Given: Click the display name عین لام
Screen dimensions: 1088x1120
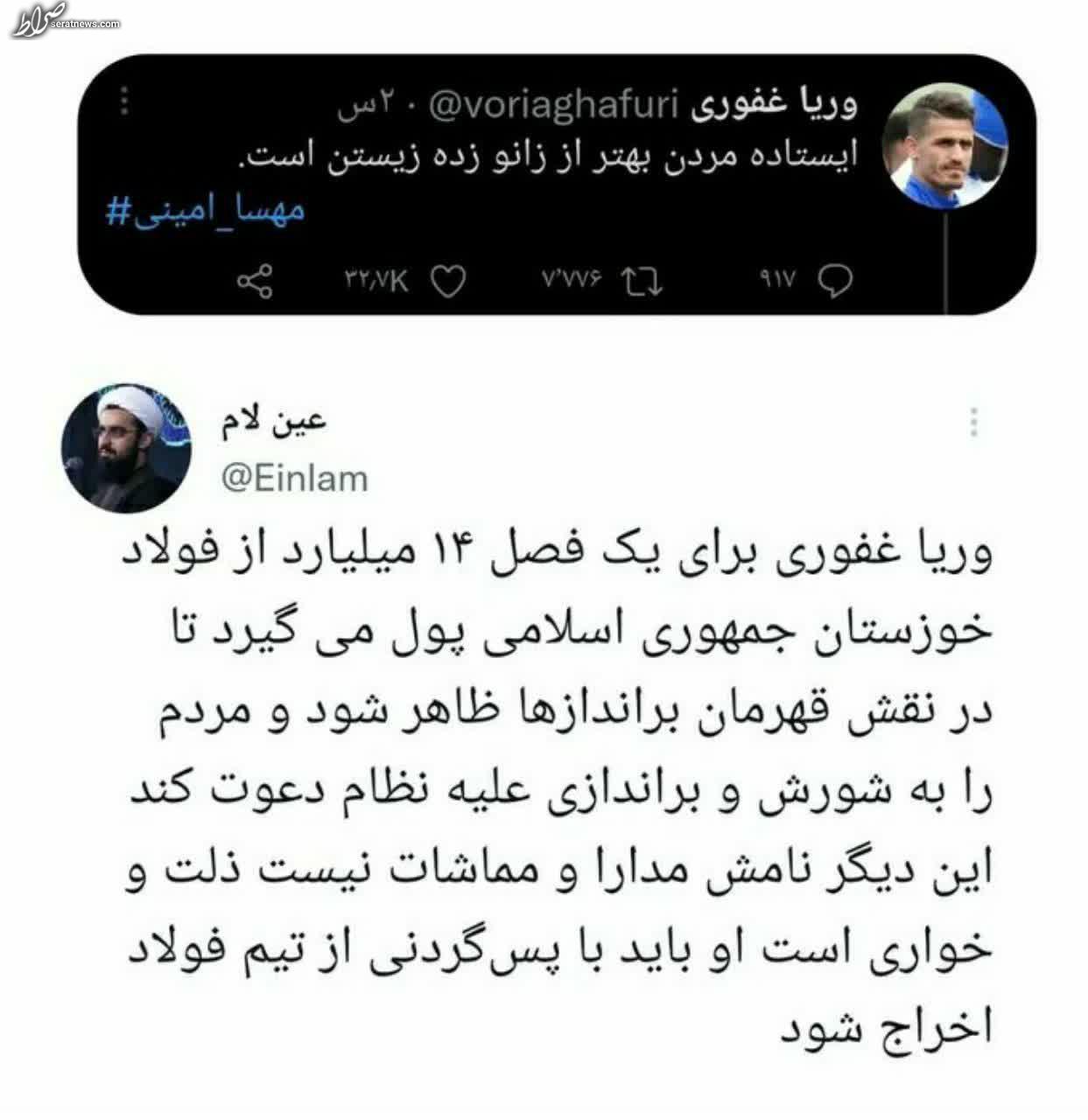Looking at the screenshot, I should (x=274, y=421).
